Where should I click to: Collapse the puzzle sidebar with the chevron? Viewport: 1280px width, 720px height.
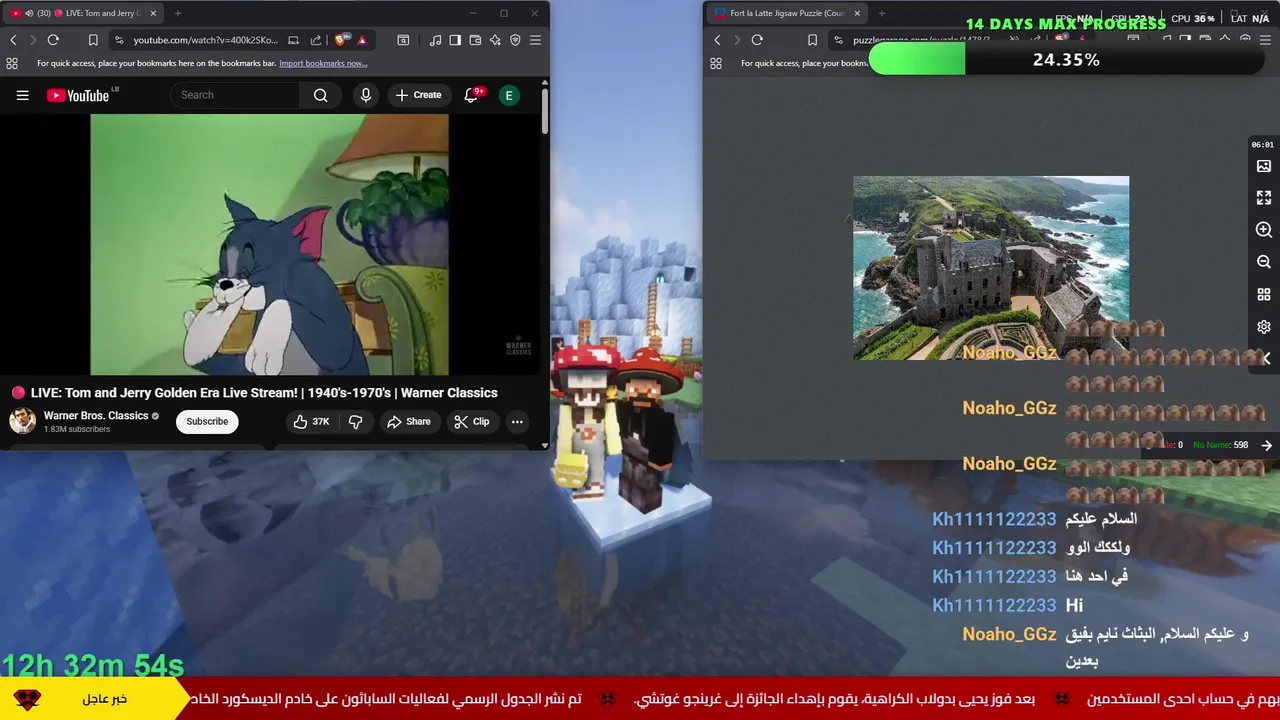click(x=1266, y=358)
